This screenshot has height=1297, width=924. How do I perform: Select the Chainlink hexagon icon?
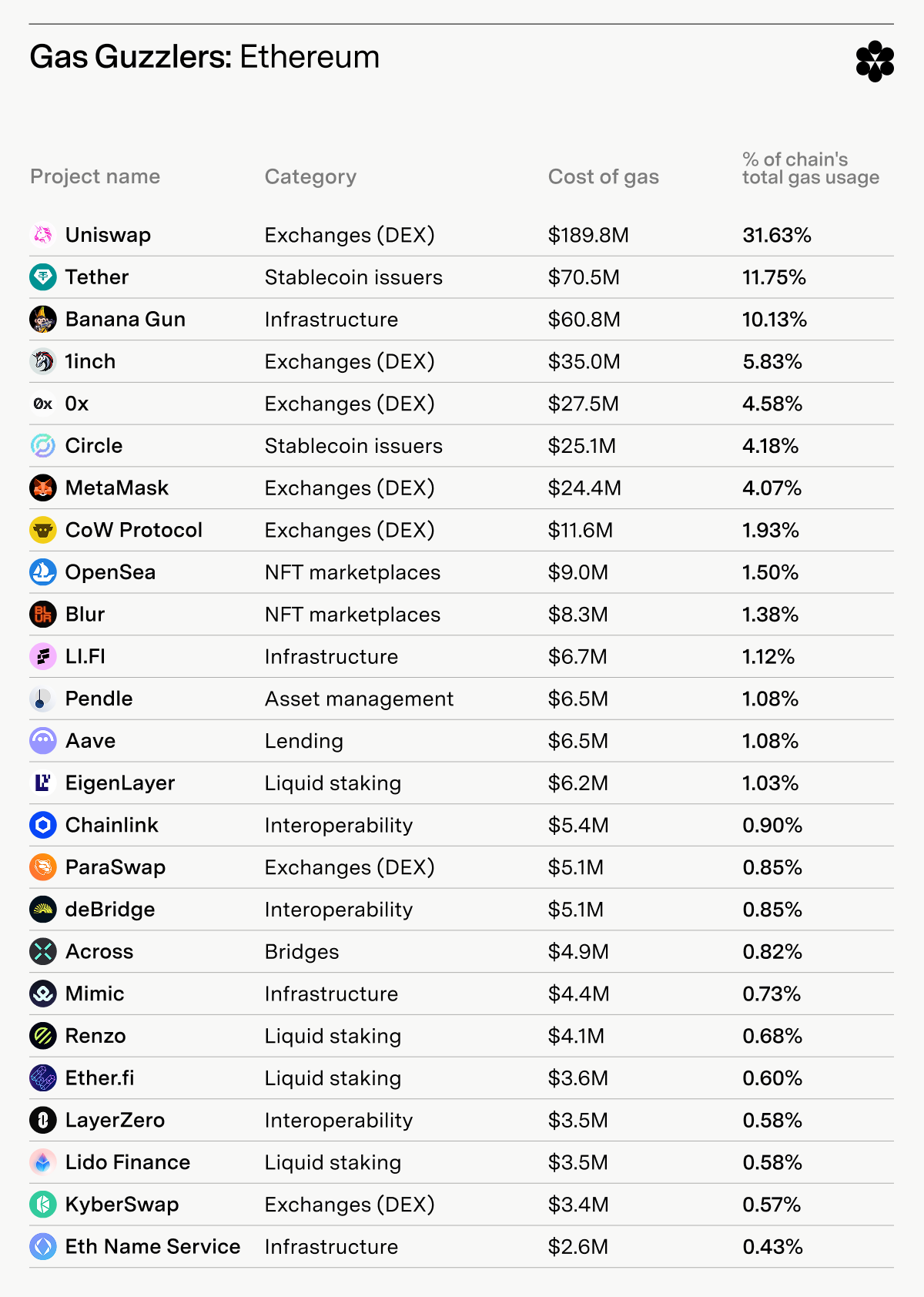[43, 826]
